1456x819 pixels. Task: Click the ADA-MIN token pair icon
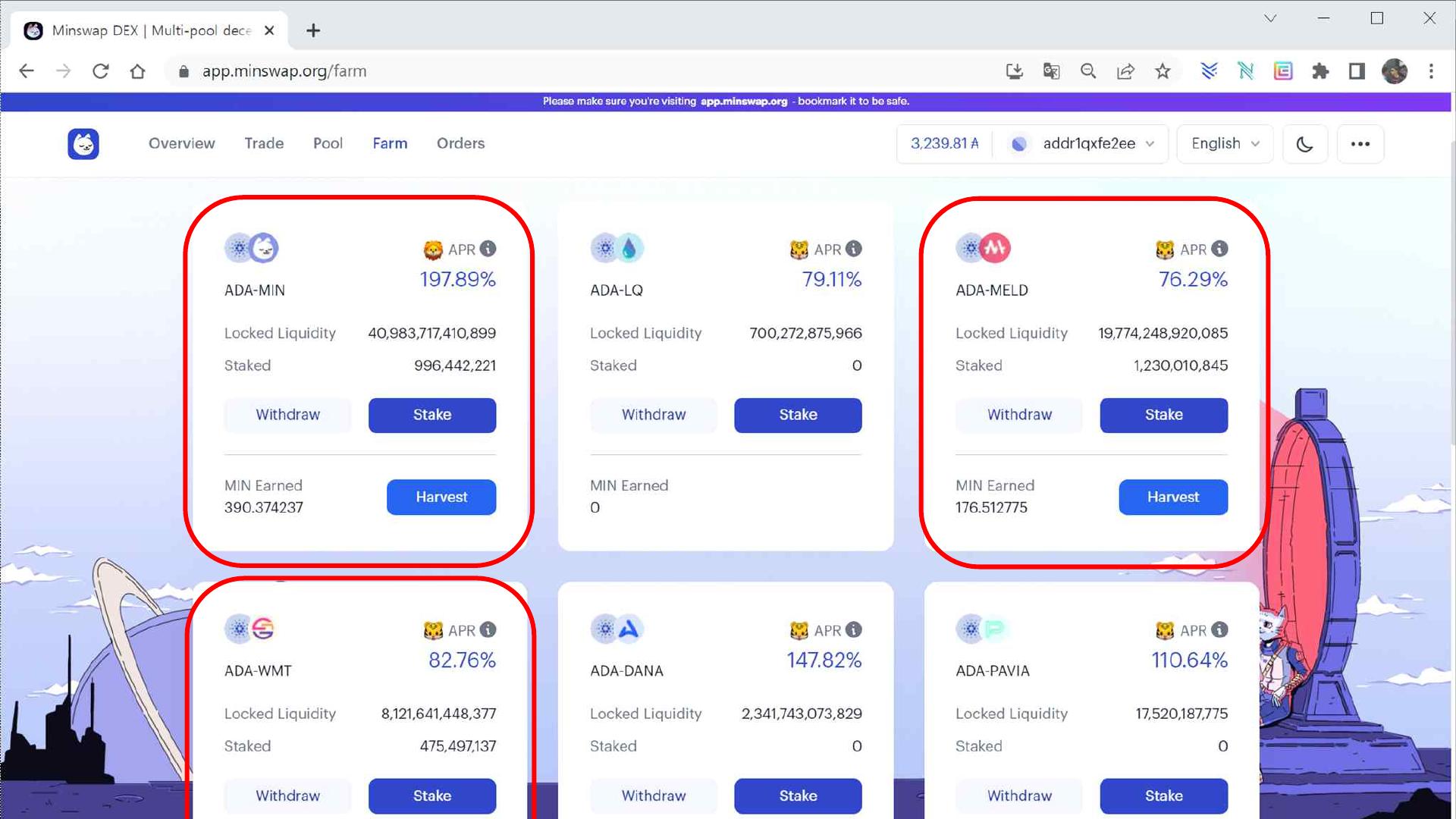252,248
